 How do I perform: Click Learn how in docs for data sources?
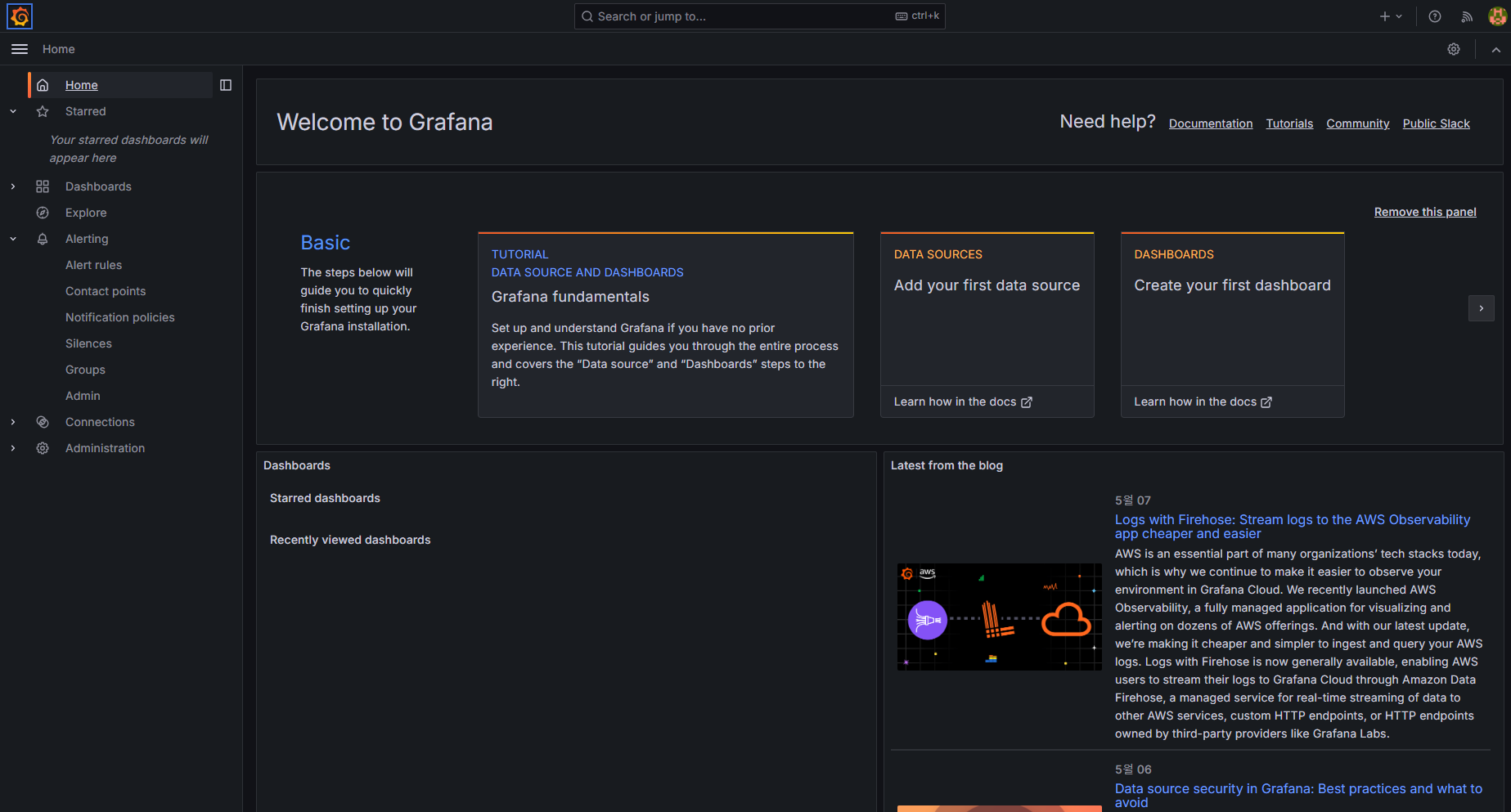(963, 402)
